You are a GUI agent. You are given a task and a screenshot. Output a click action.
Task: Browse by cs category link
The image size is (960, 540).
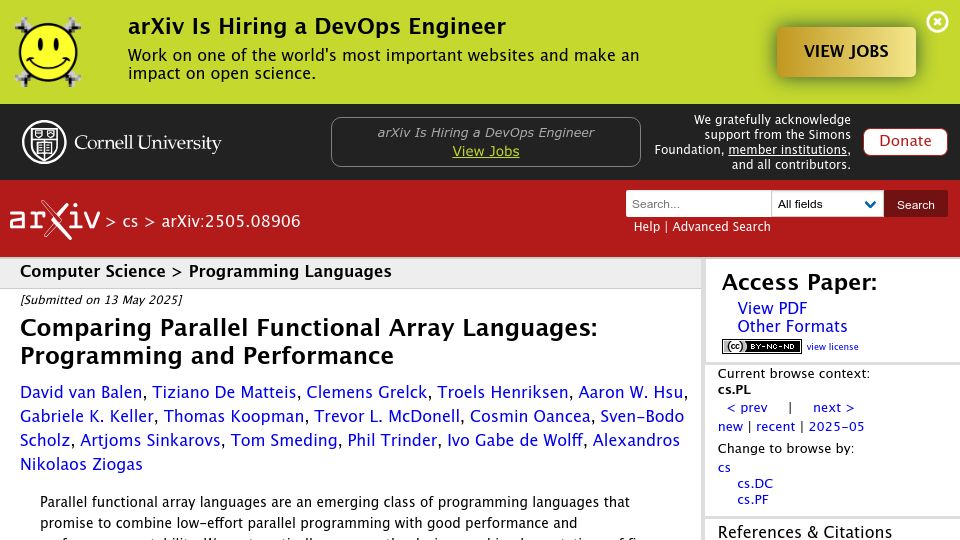tap(724, 468)
